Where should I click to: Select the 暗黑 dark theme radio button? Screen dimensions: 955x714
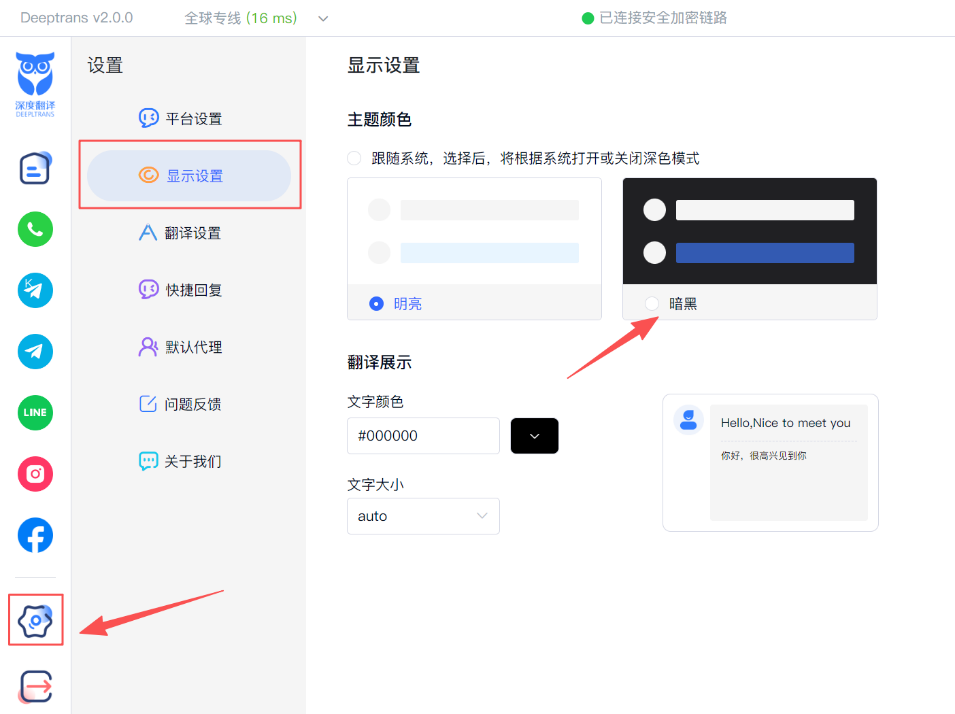[x=652, y=303]
